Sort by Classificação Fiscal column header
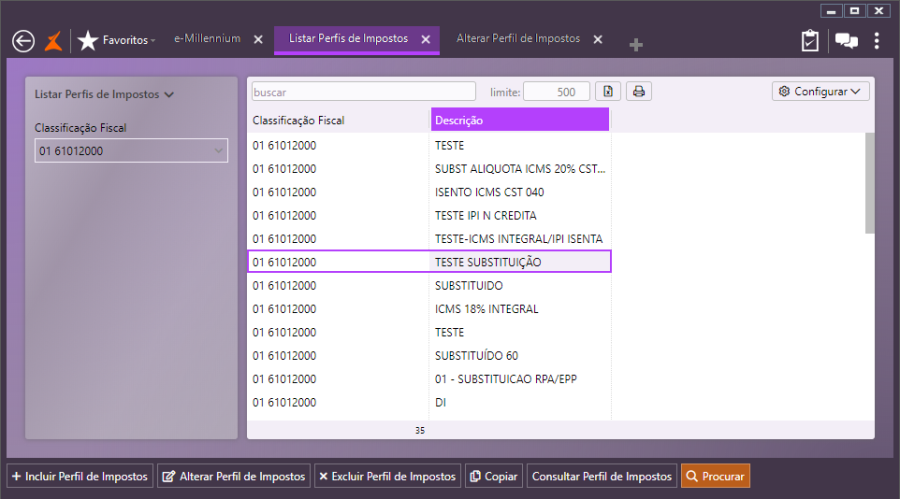The height and width of the screenshot is (499, 900). tap(338, 120)
